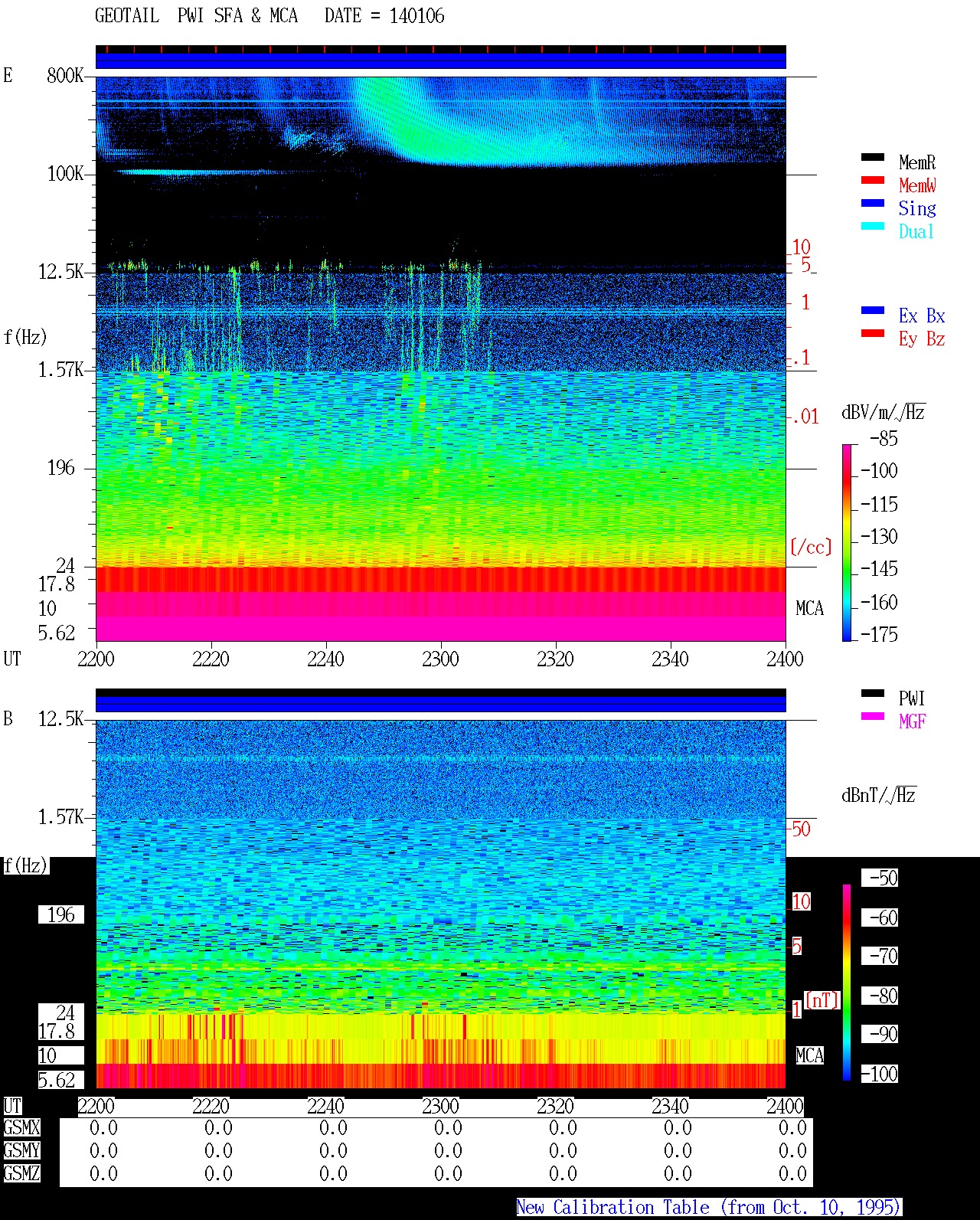Click the Sing legend label
The width and height of the screenshot is (980, 1220).
point(917,208)
